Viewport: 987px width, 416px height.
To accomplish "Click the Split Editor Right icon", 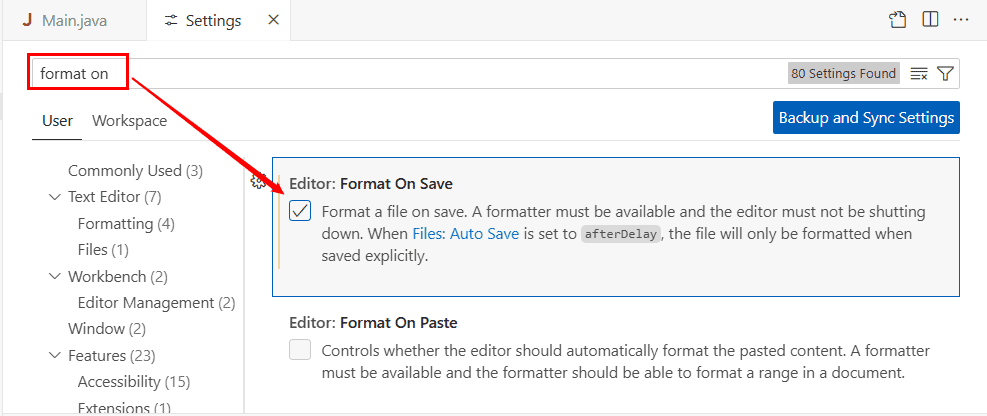I will (930, 19).
